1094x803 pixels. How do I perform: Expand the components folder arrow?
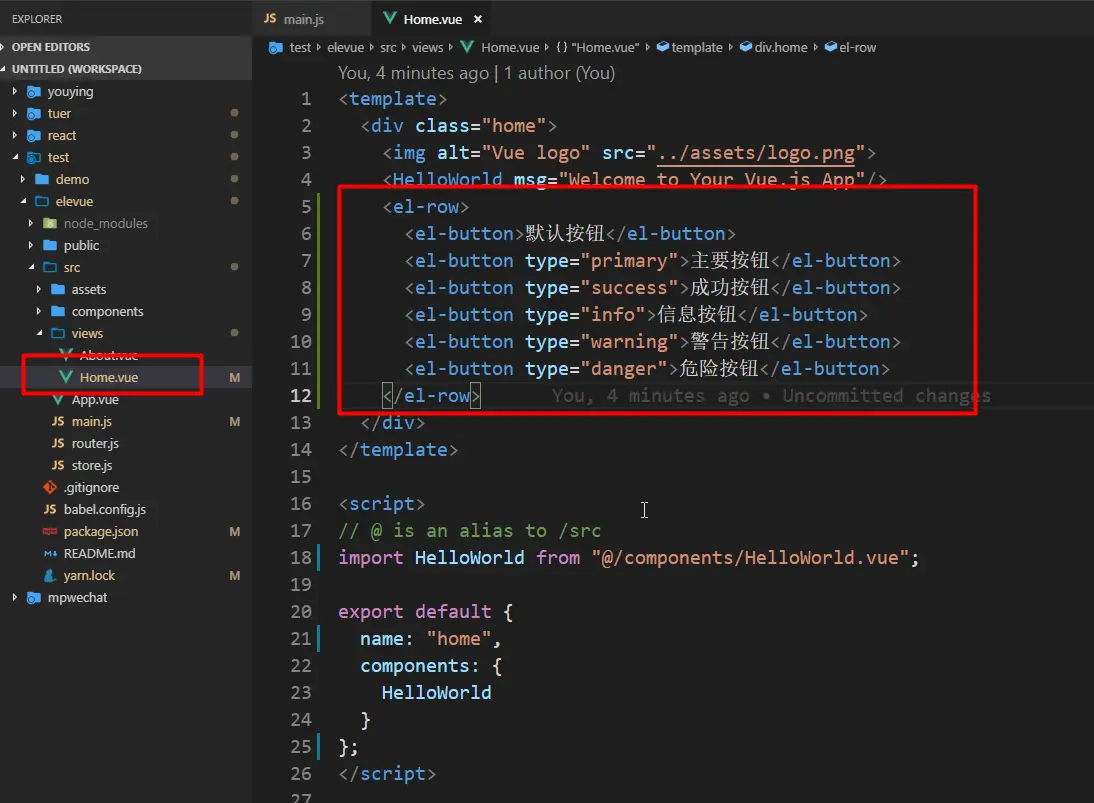tap(39, 311)
